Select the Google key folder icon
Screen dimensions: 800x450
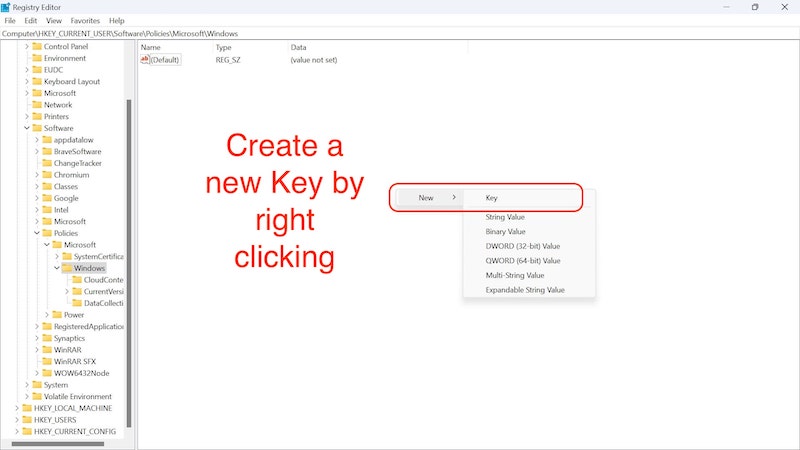coord(47,198)
